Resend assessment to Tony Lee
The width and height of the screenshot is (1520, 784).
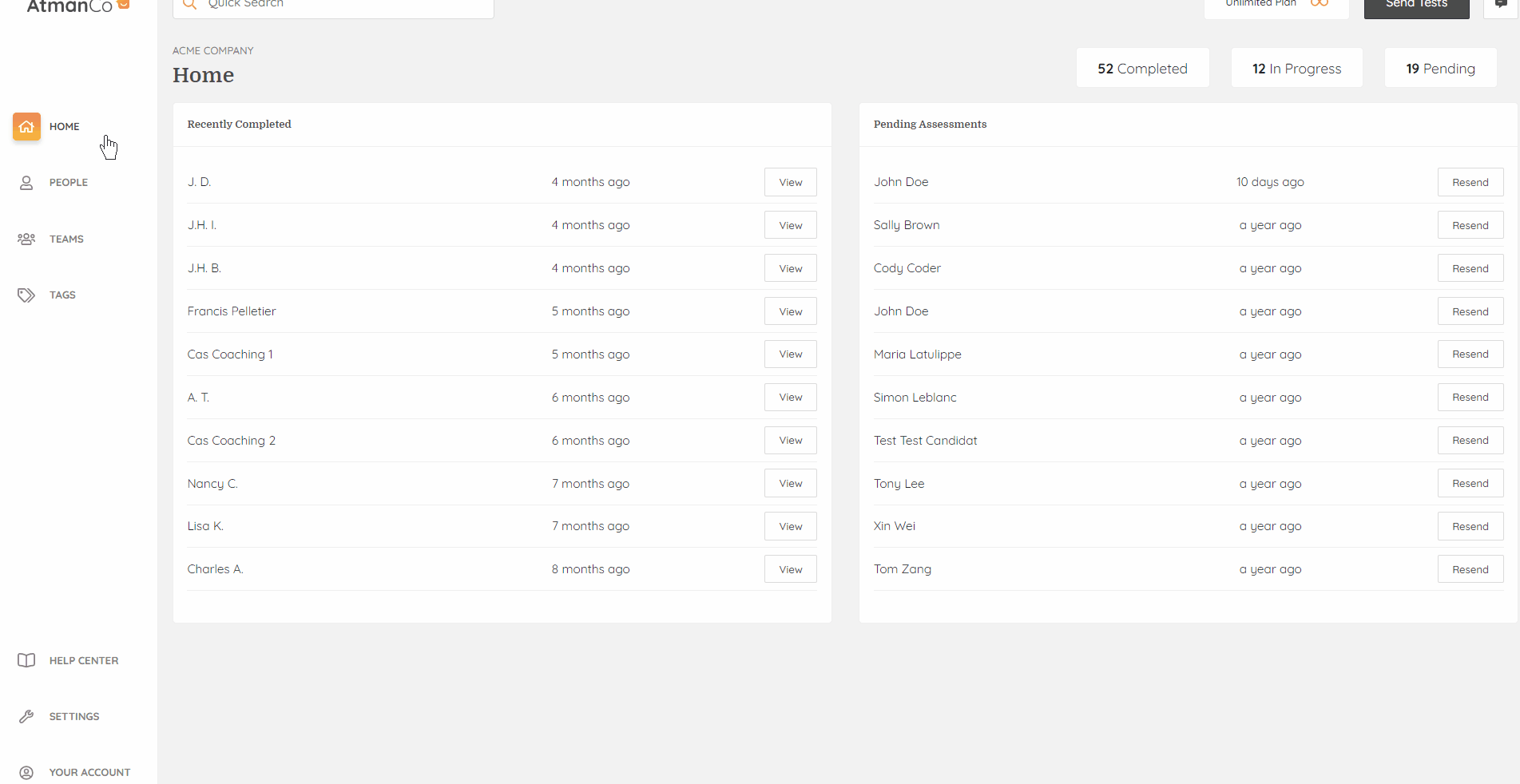1470,484
